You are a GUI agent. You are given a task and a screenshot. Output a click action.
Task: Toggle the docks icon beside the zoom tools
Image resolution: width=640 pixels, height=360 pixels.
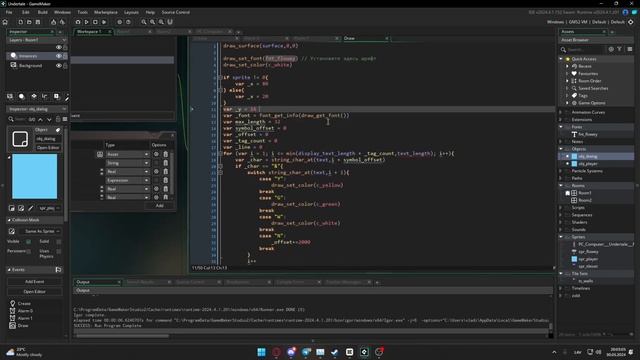(x=170, y=22)
